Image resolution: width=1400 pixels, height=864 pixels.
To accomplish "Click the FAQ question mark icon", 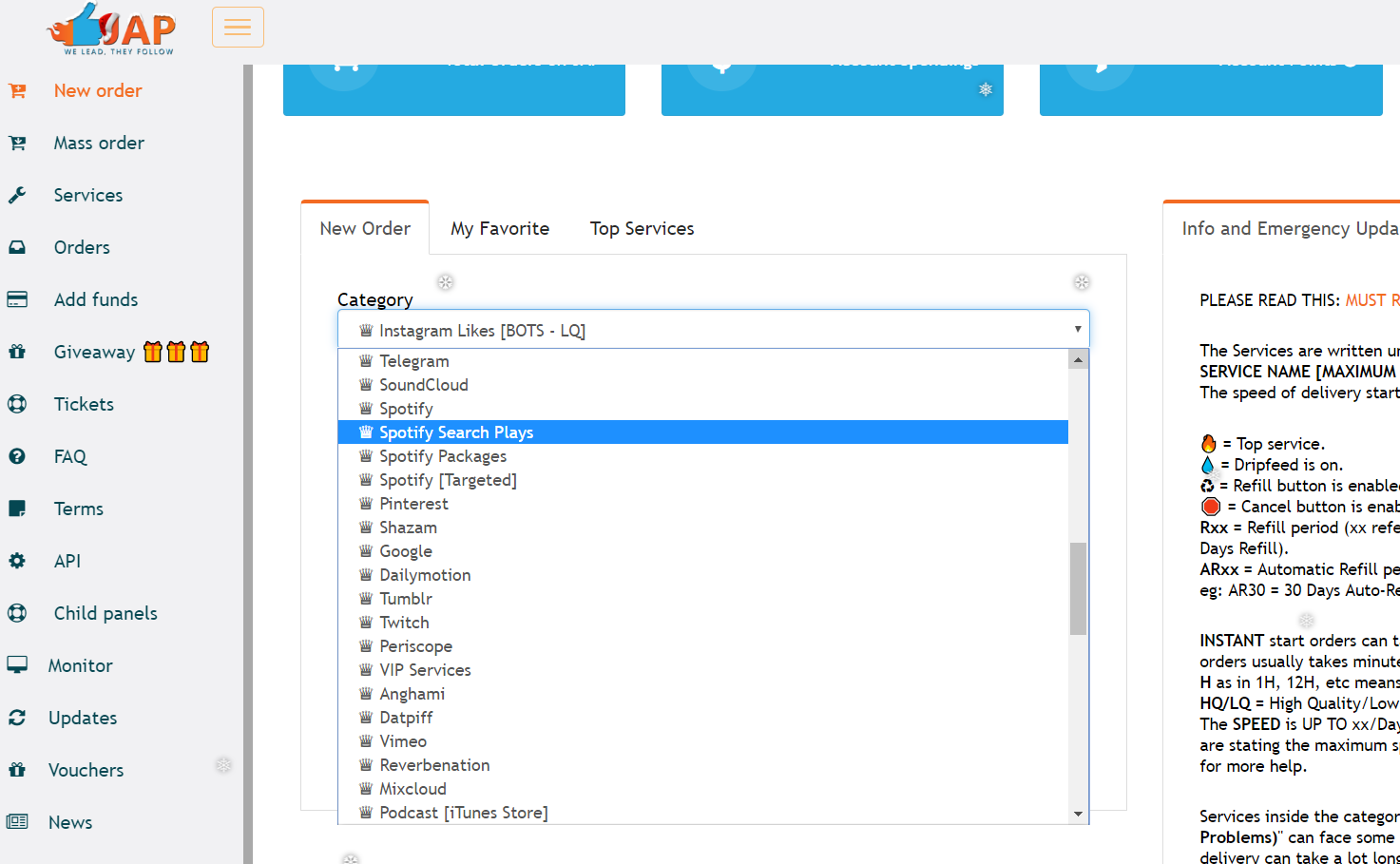I will (17, 457).
